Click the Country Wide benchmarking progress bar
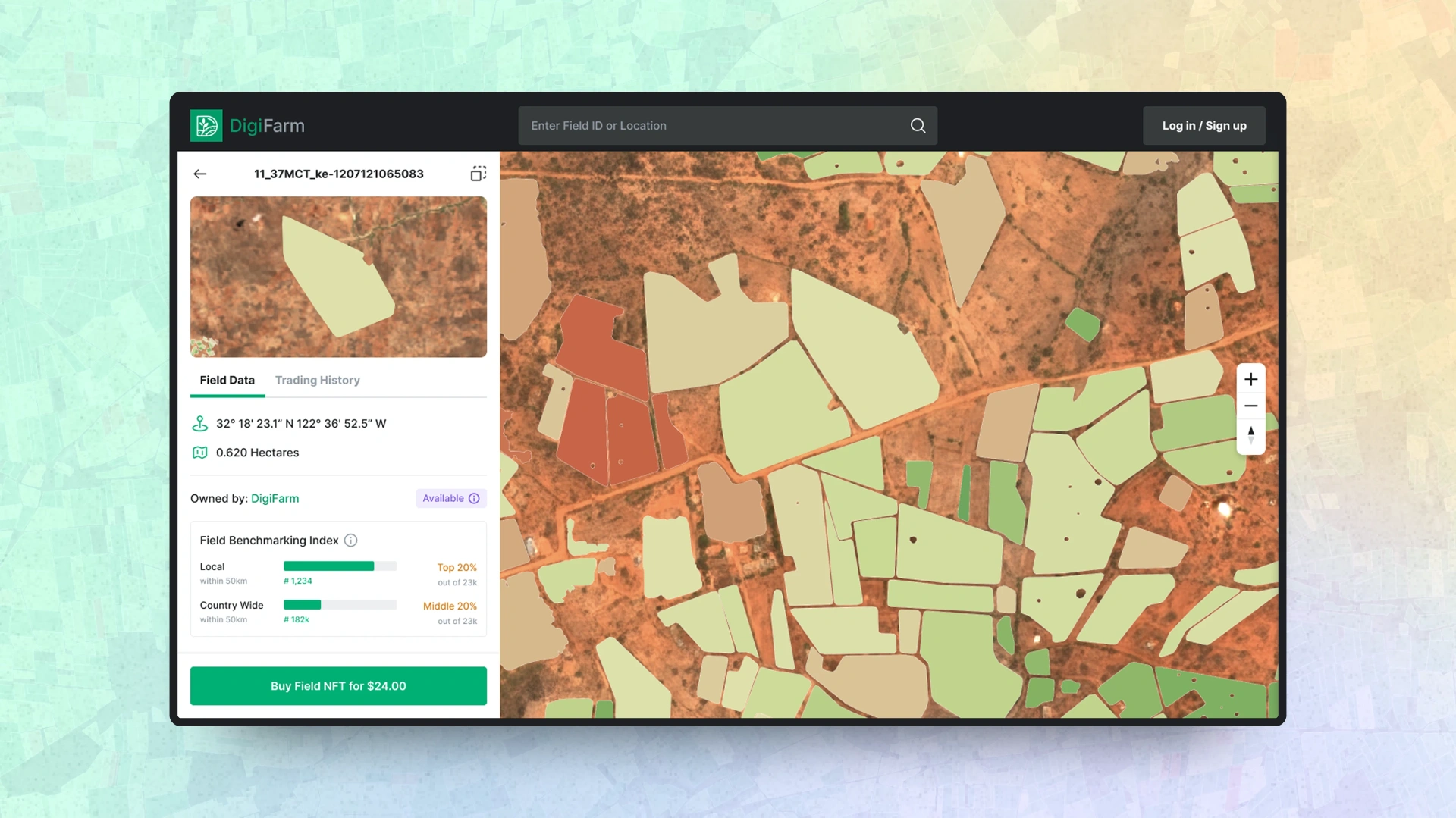This screenshot has height=818, width=1456. [340, 605]
